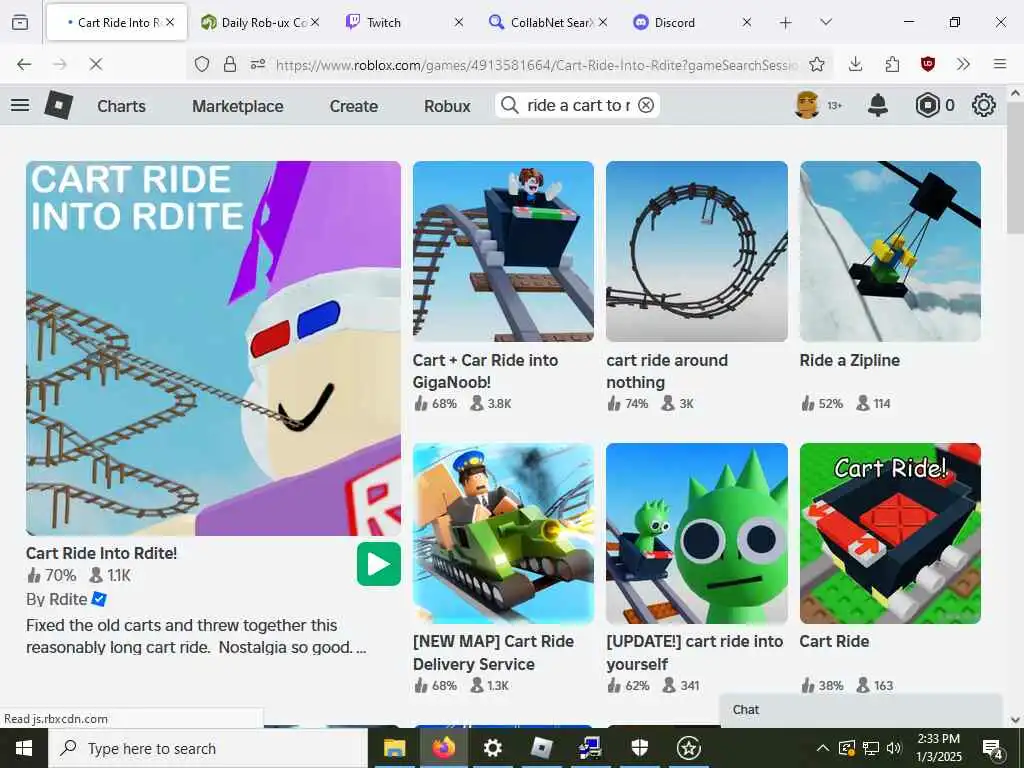The width and height of the screenshot is (1024, 768).
Task: Open the Firefox downloads panel
Action: [x=856, y=64]
